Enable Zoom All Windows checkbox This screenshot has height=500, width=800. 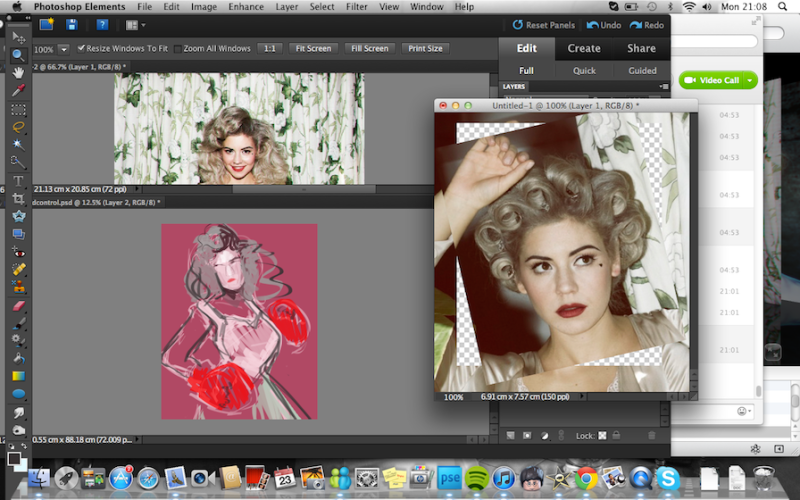178,48
